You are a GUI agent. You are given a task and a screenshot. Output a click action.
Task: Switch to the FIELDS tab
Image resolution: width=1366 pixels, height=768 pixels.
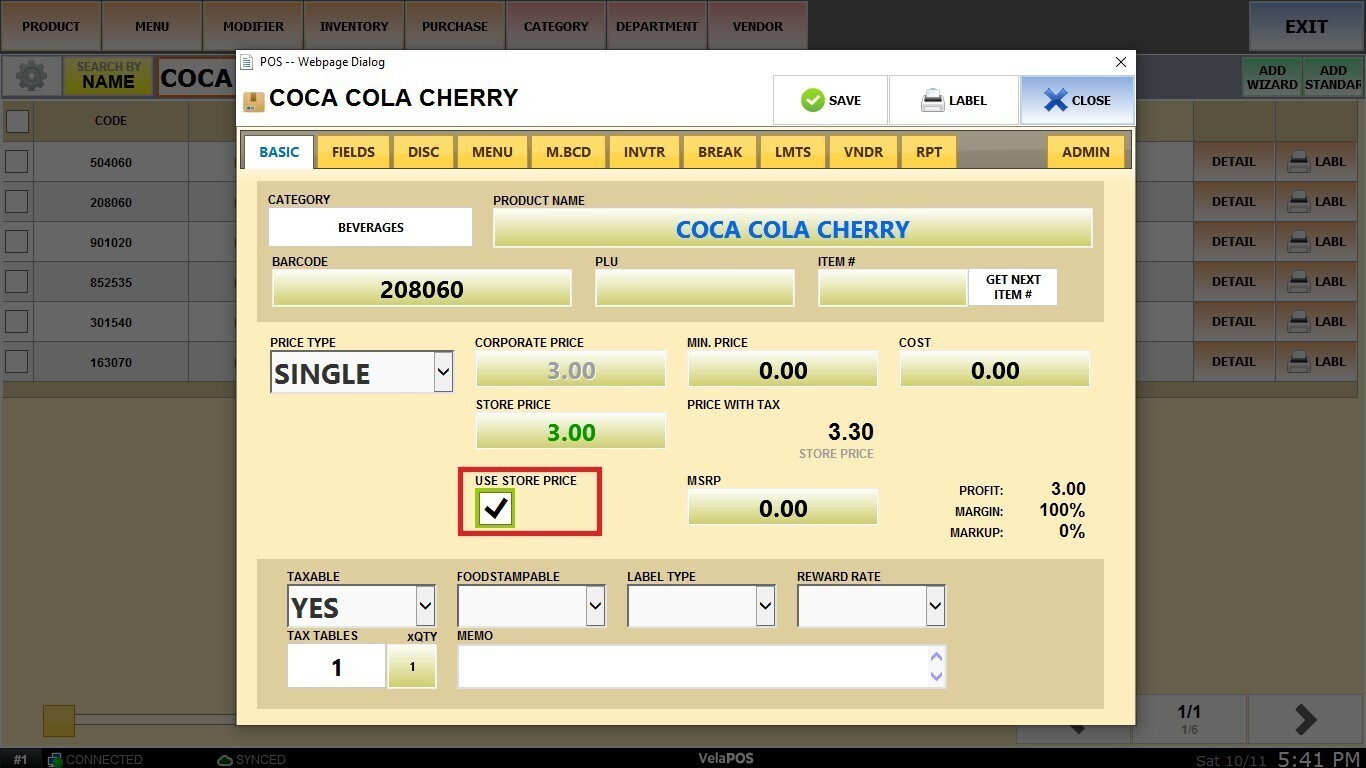tap(353, 152)
